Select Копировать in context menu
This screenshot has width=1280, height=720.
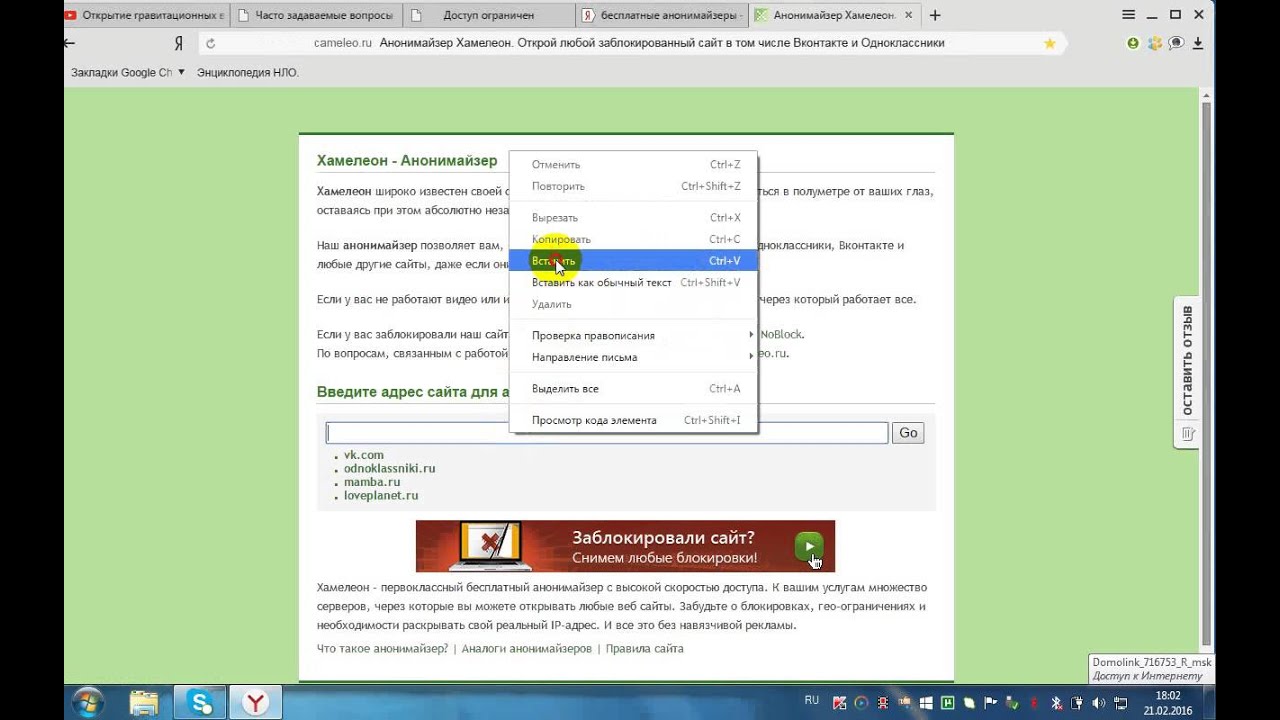click(x=633, y=239)
